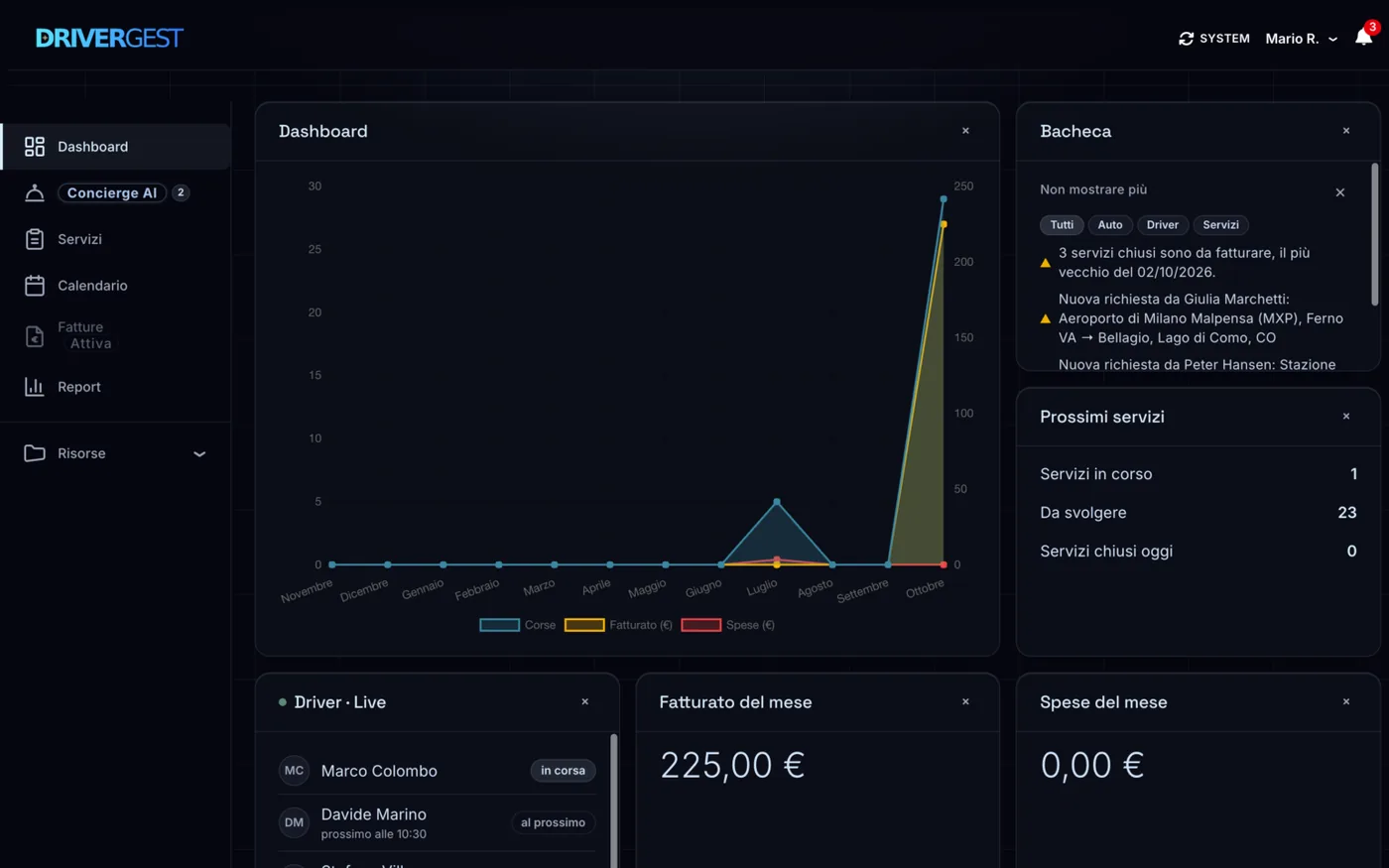Image resolution: width=1389 pixels, height=868 pixels.
Task: Close the Fatturato del mese panel
Action: point(965,702)
